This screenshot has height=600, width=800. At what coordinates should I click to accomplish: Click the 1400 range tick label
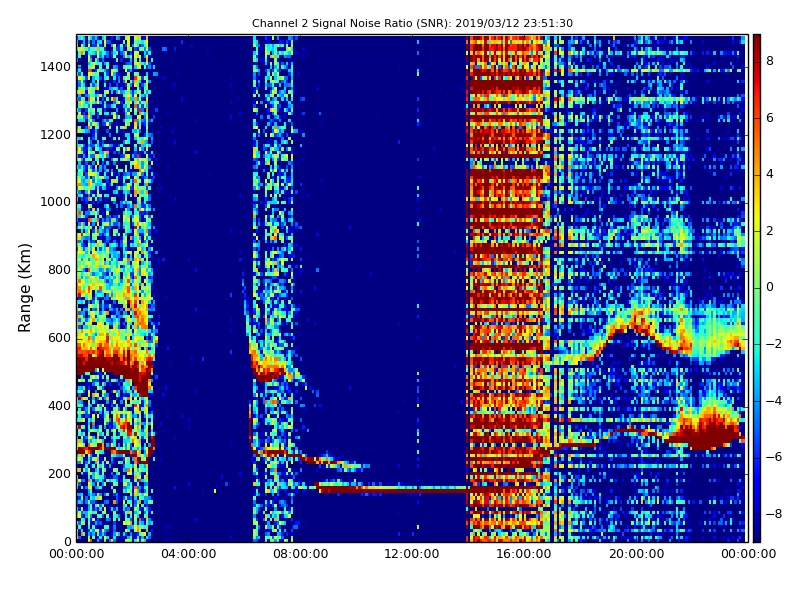tap(55, 67)
